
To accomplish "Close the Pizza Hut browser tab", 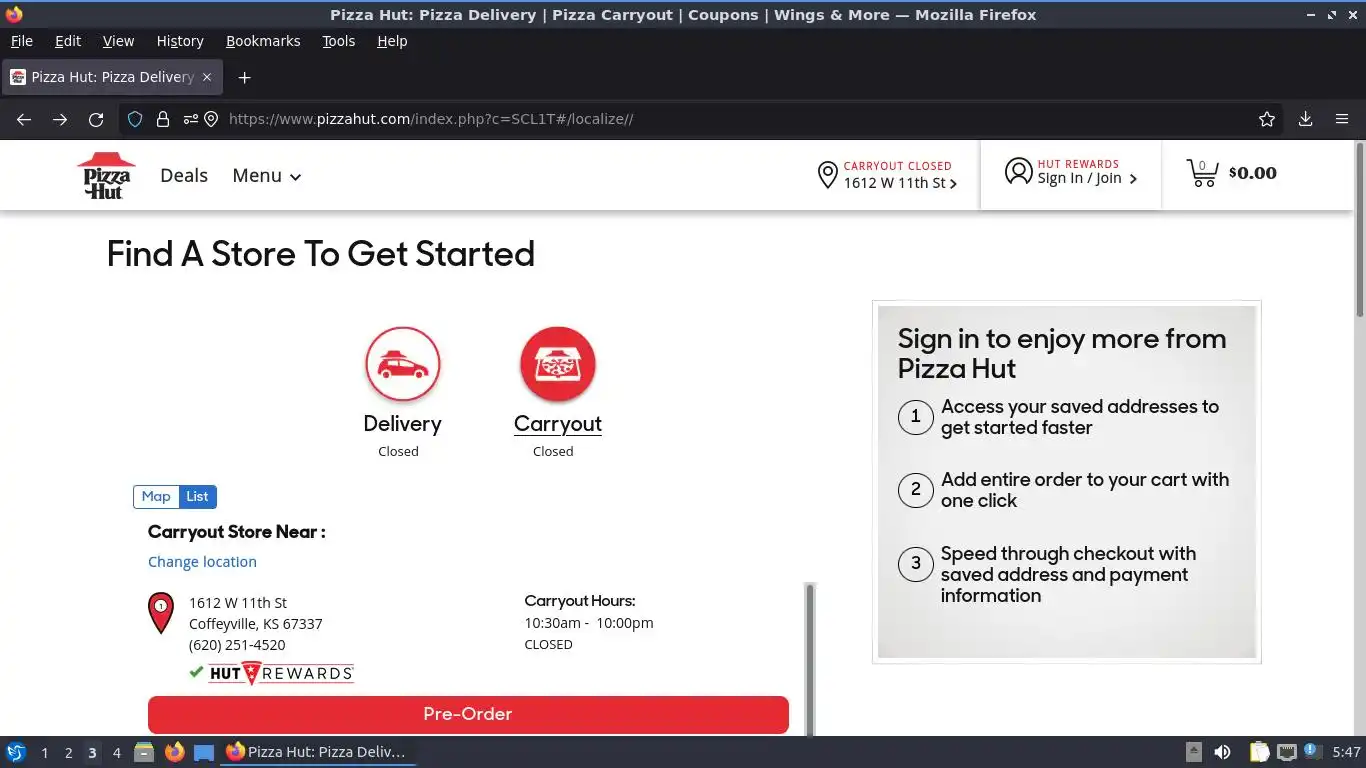I will coord(207,77).
